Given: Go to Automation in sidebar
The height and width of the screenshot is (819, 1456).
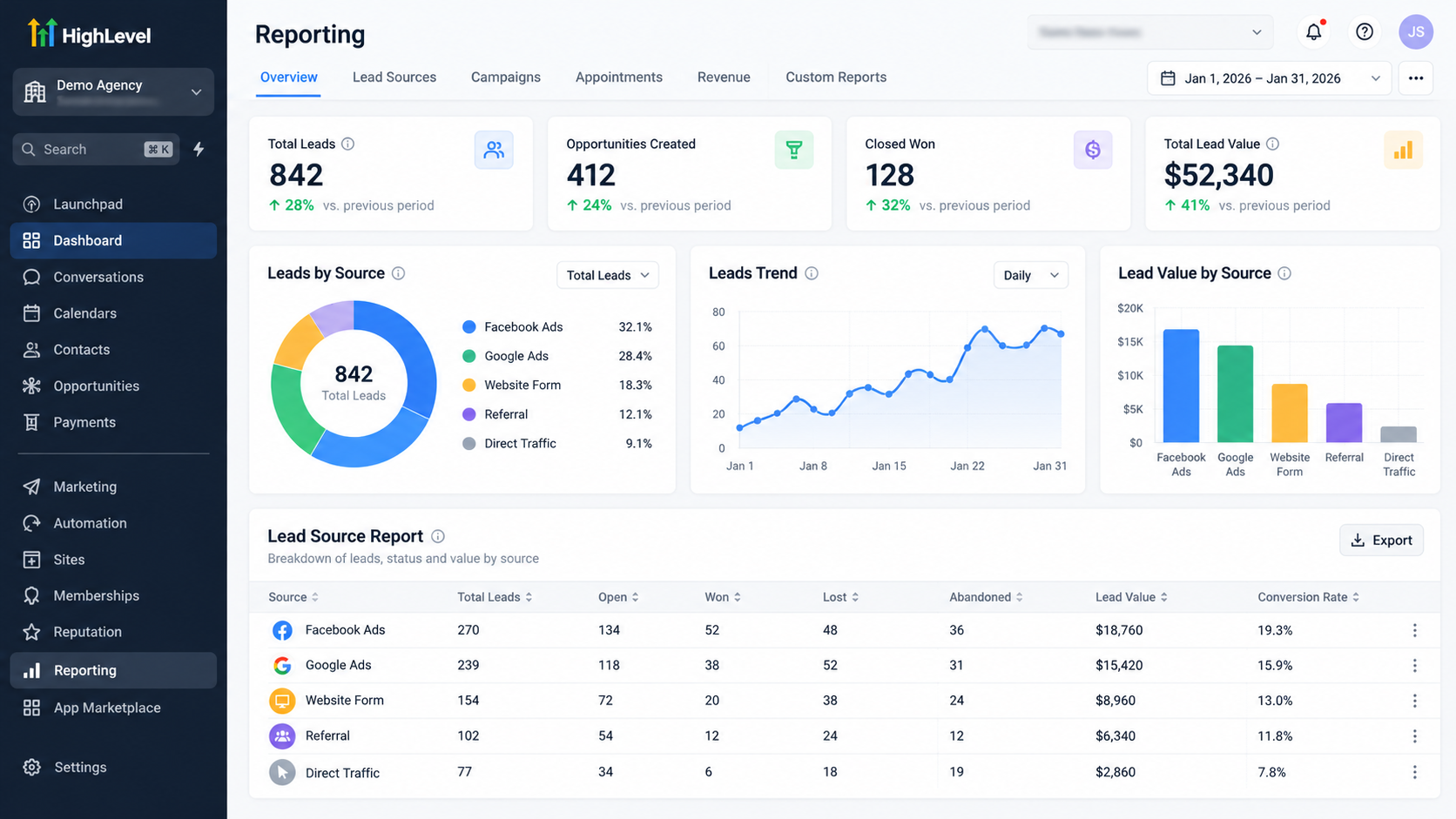Looking at the screenshot, I should (x=113, y=523).
